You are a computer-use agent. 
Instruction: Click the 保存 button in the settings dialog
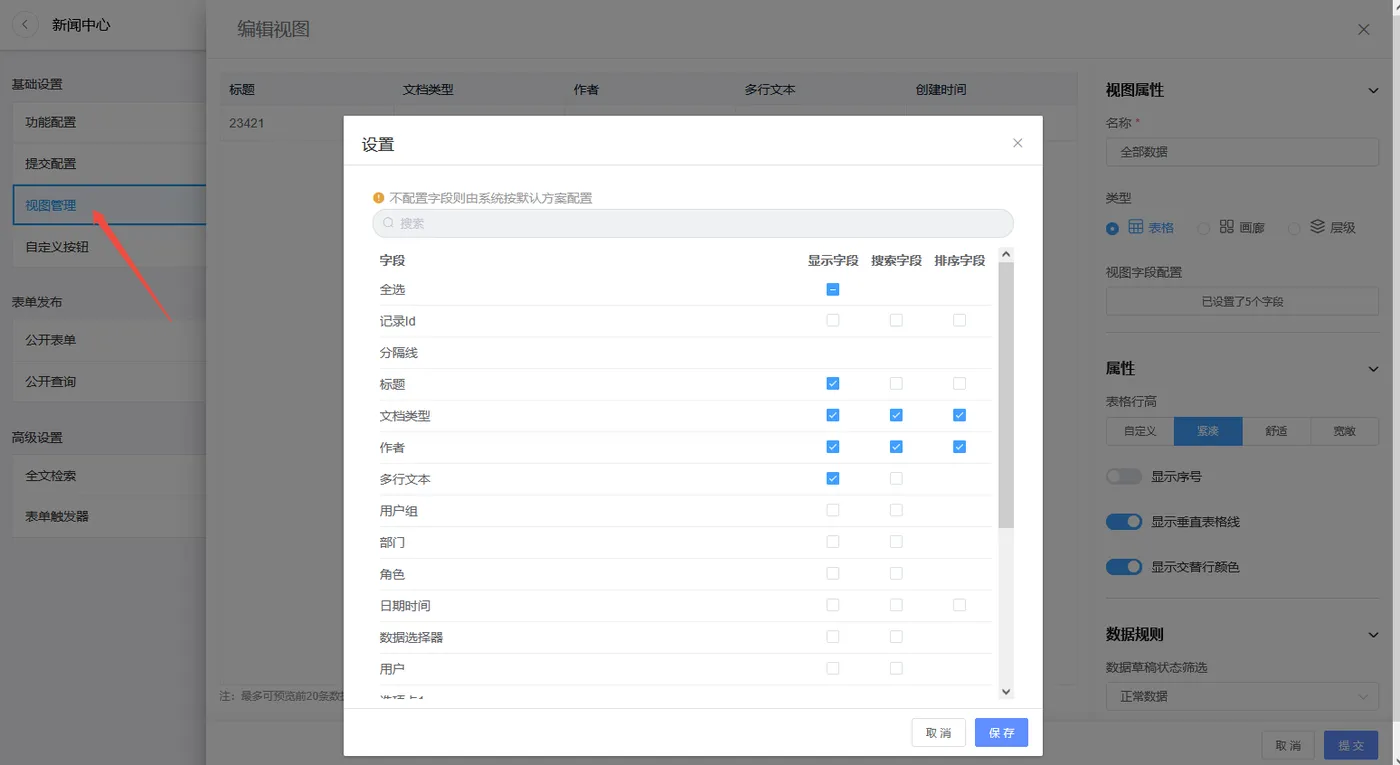(x=1001, y=732)
